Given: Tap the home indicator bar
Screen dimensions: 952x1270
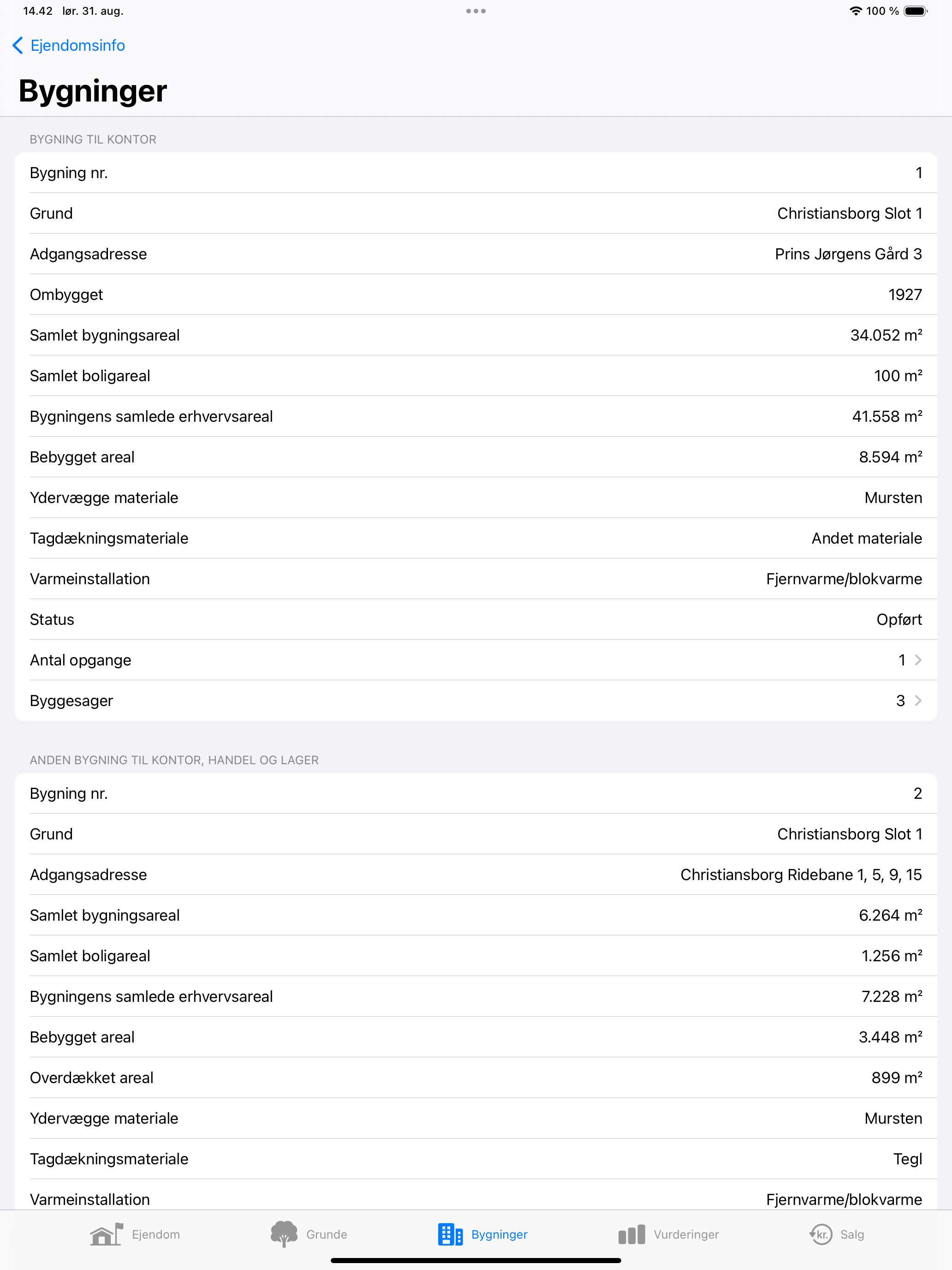Looking at the screenshot, I should tap(476, 1261).
